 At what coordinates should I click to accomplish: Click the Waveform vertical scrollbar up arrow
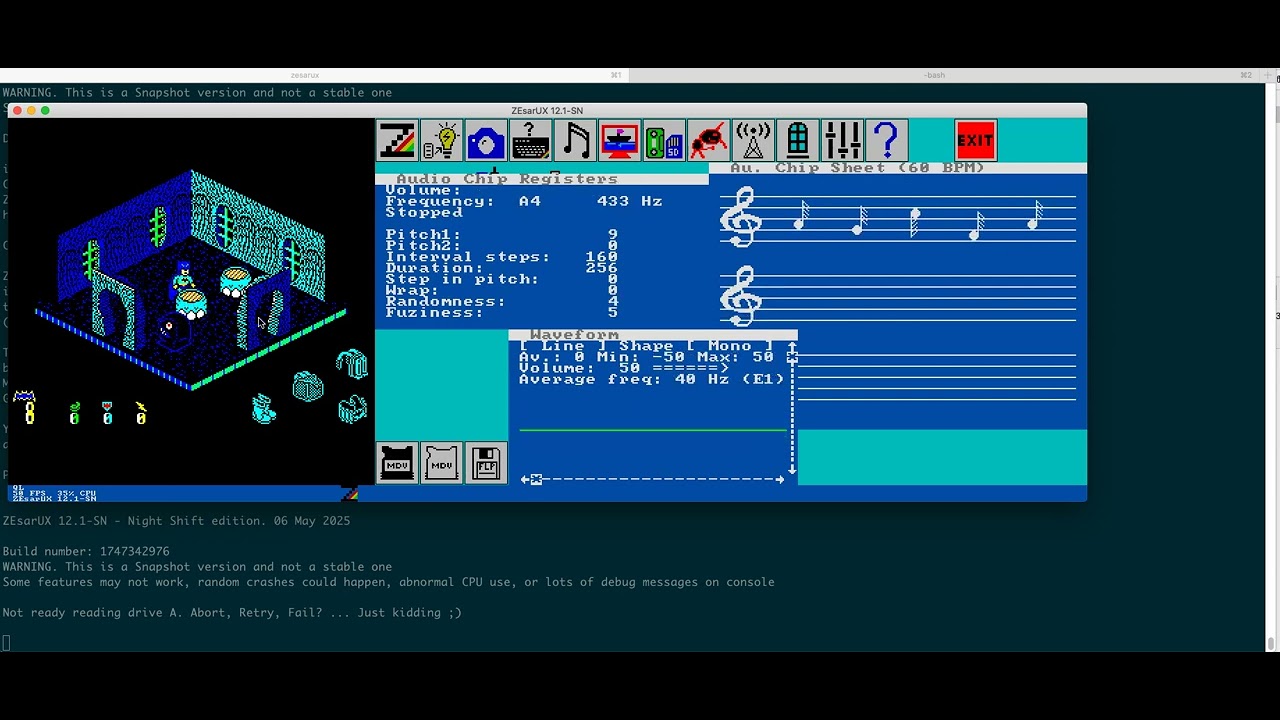[x=792, y=346]
